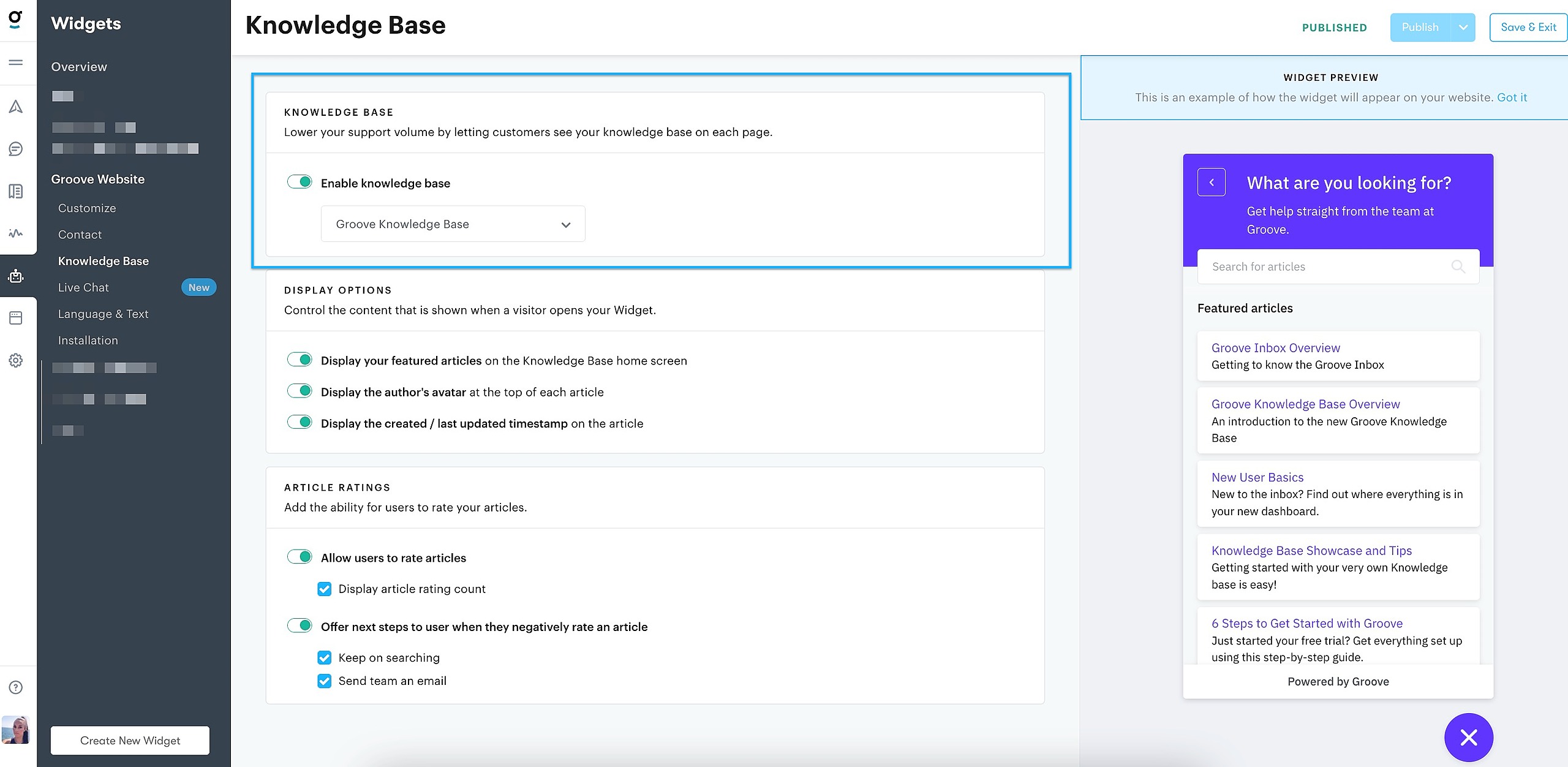Click the Groove logo icon
Screen dimensions: 1568x767
[x=16, y=20]
